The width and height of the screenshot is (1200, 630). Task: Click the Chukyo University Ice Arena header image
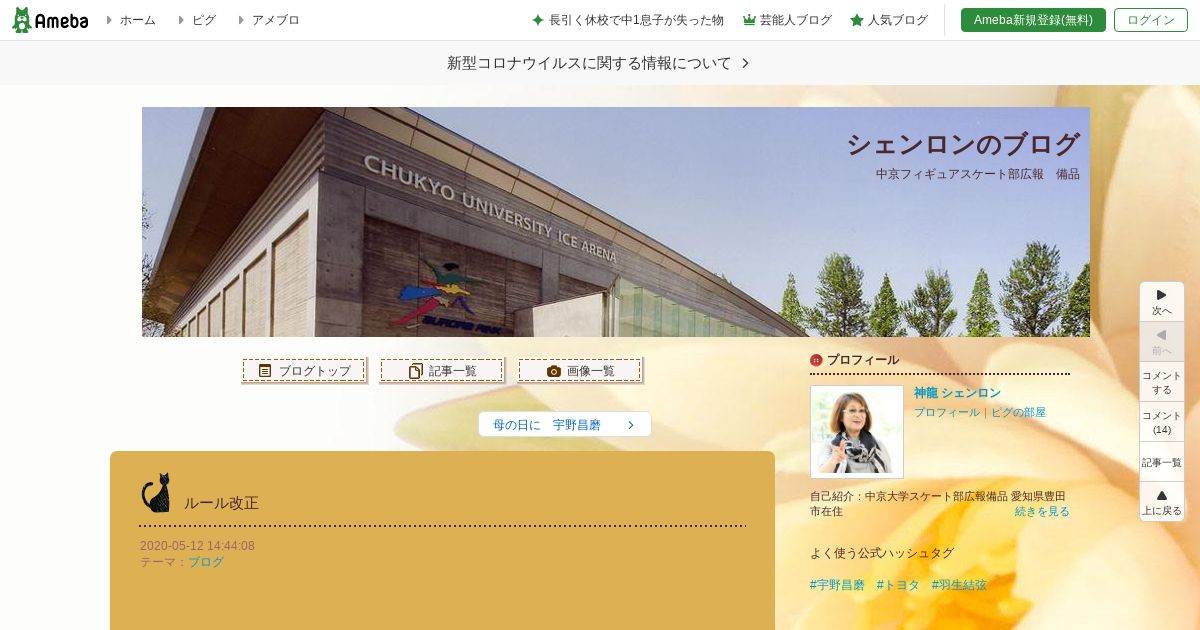(x=616, y=222)
